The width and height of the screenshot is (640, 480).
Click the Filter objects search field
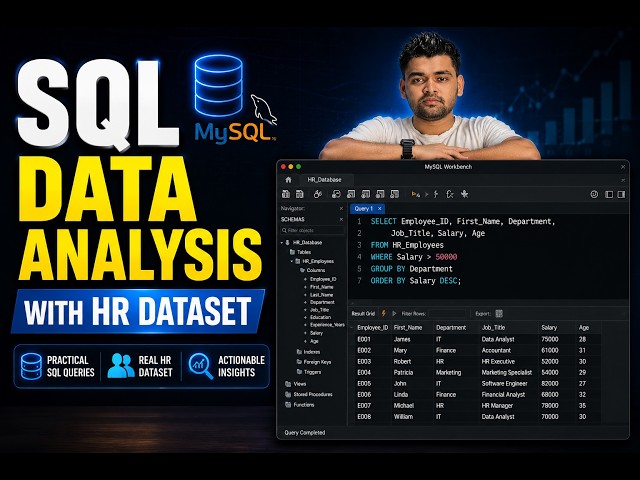point(312,231)
